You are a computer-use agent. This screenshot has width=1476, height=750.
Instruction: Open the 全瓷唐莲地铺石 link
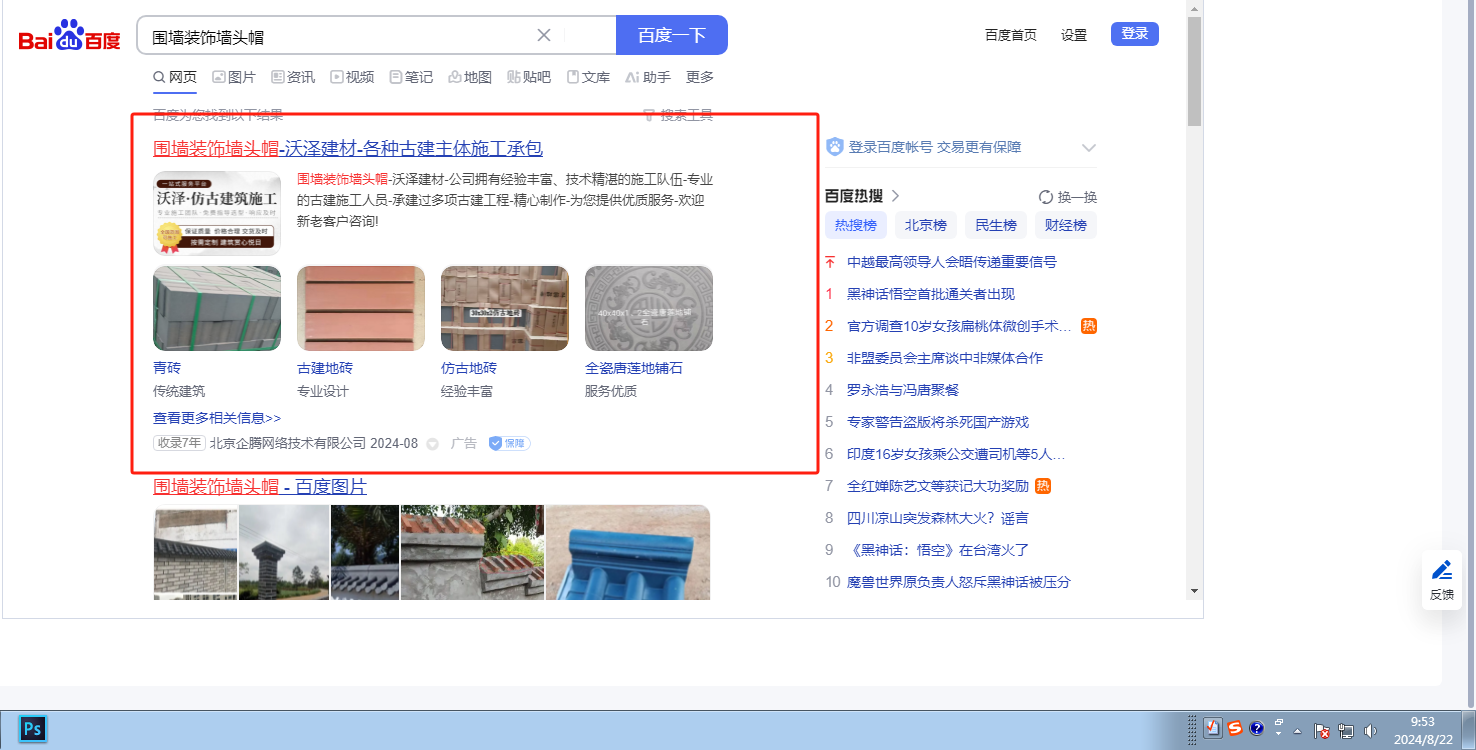(634, 368)
